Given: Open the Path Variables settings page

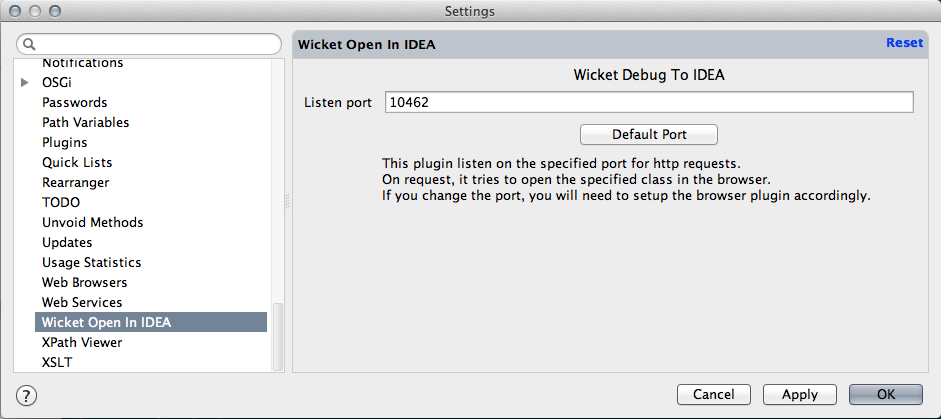Looking at the screenshot, I should pyautogui.click(x=85, y=122).
